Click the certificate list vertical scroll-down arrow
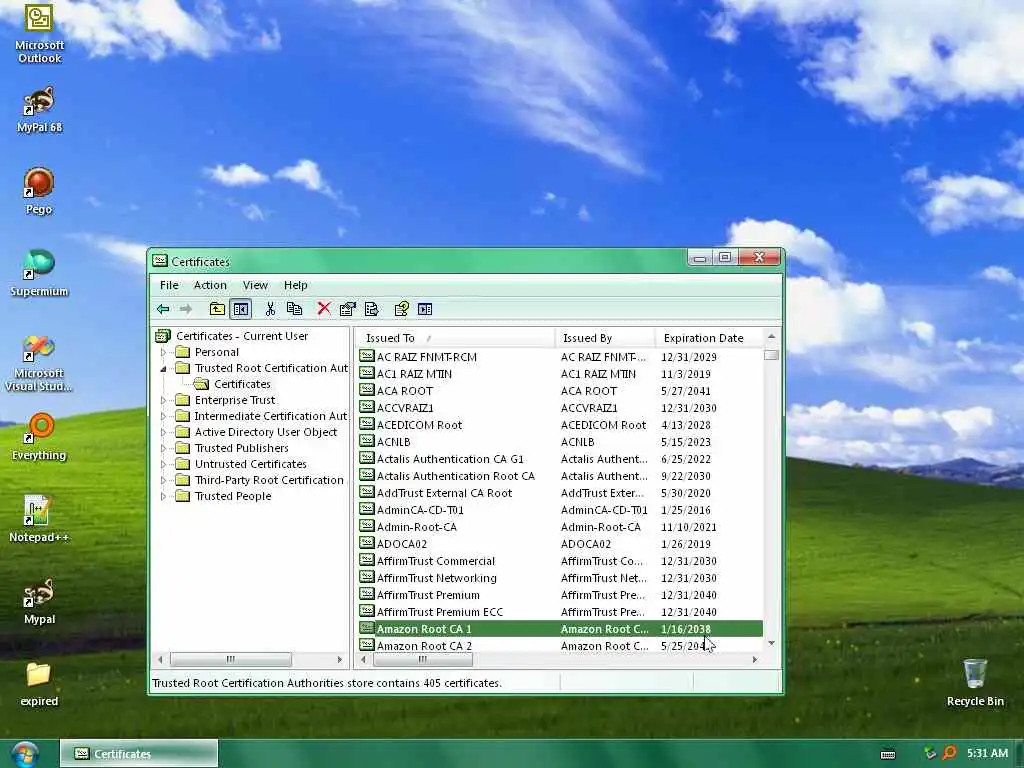Screen dimensions: 1024x768 (x=771, y=643)
